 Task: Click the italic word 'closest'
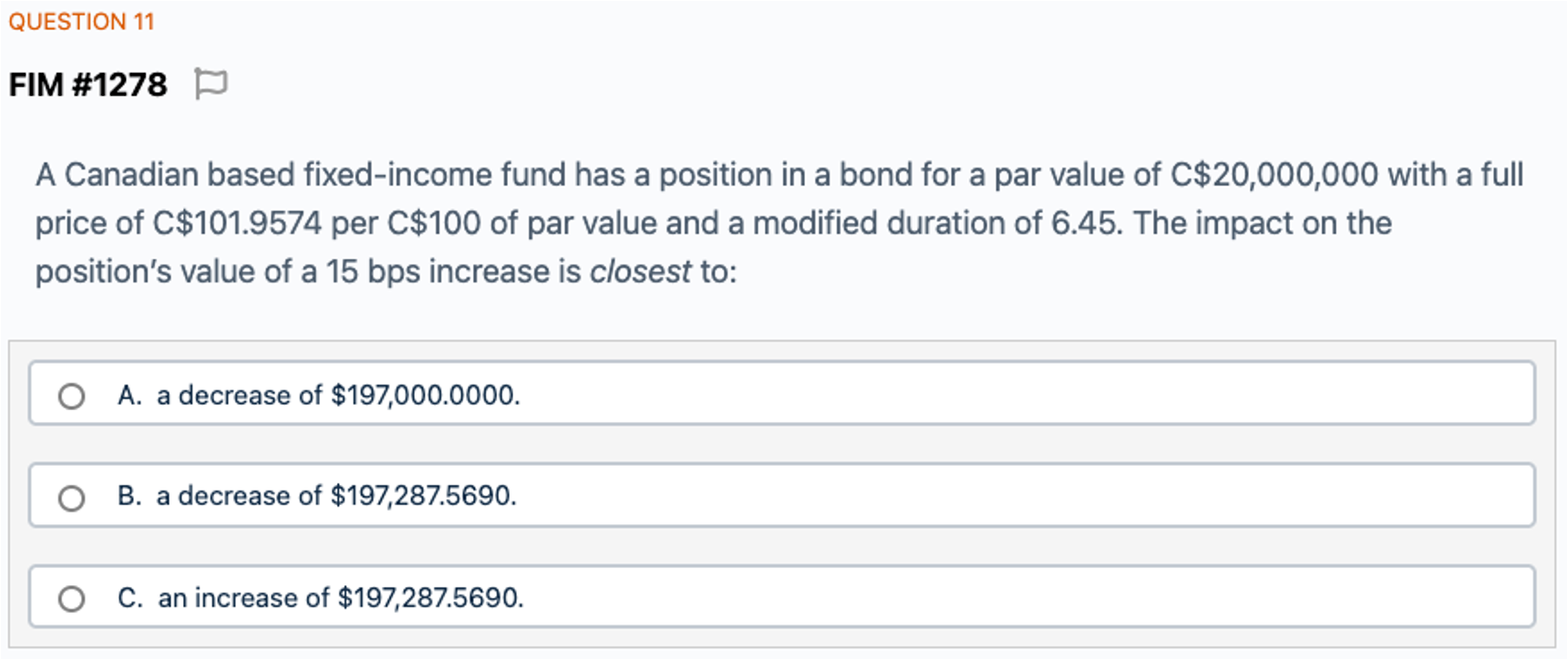(x=640, y=272)
